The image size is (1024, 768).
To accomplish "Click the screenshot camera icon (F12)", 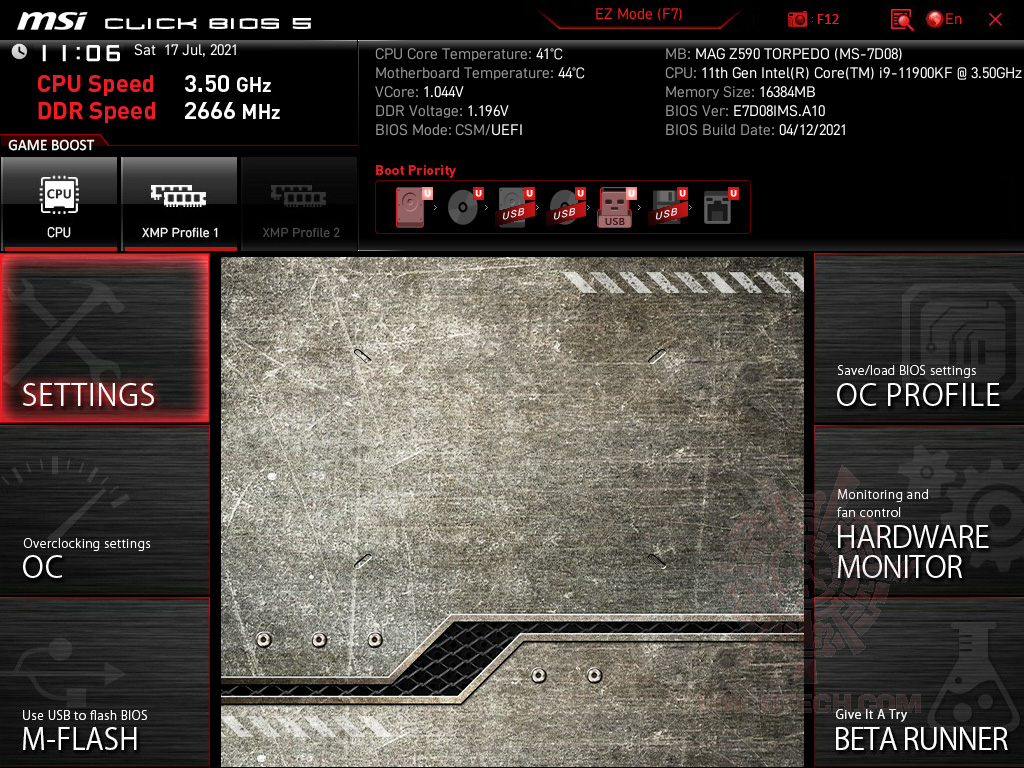I will (x=798, y=19).
